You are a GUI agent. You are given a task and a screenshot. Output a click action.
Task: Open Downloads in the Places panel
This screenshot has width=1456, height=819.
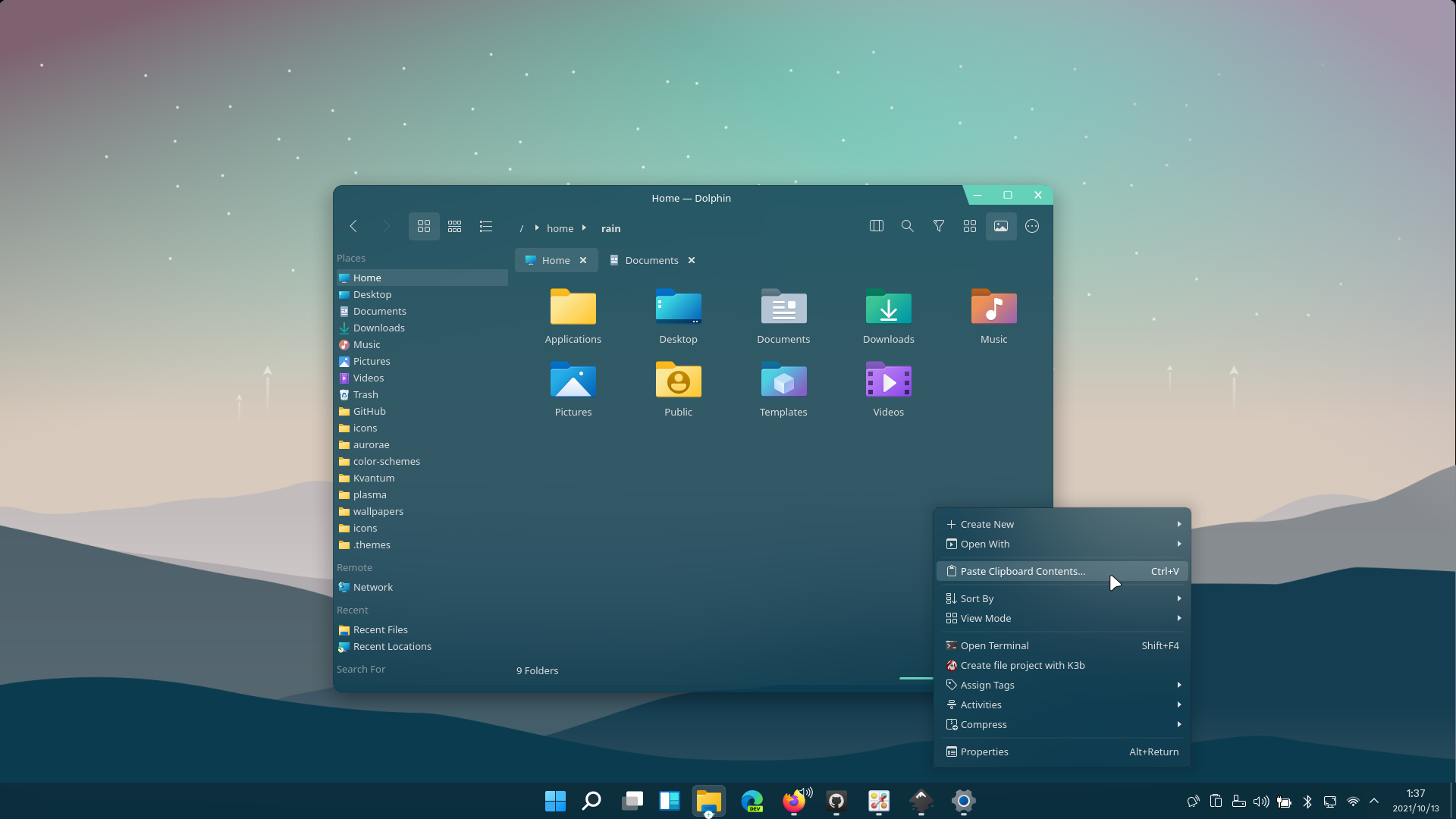422,328
